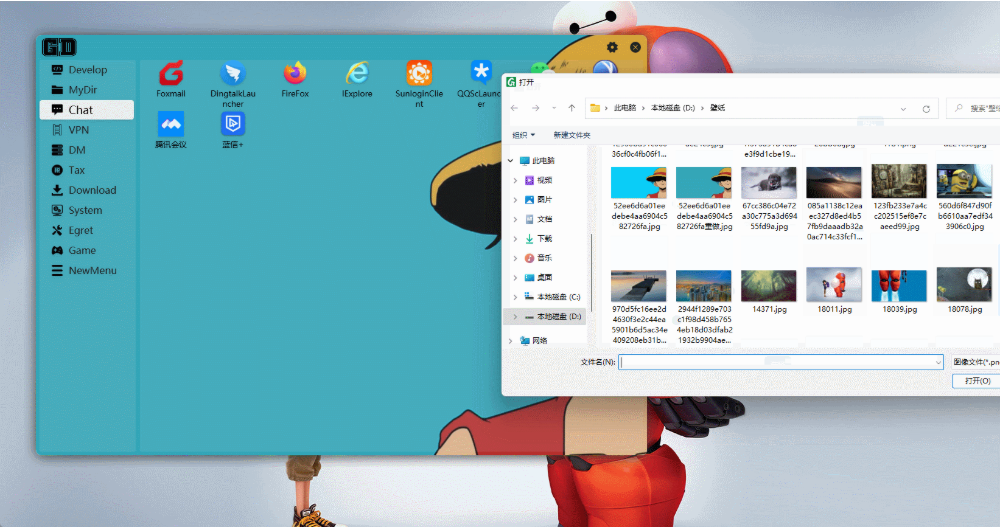Screen dimensions: 1000x528
Task: Select the MyDir menu category
Action: pos(87,90)
